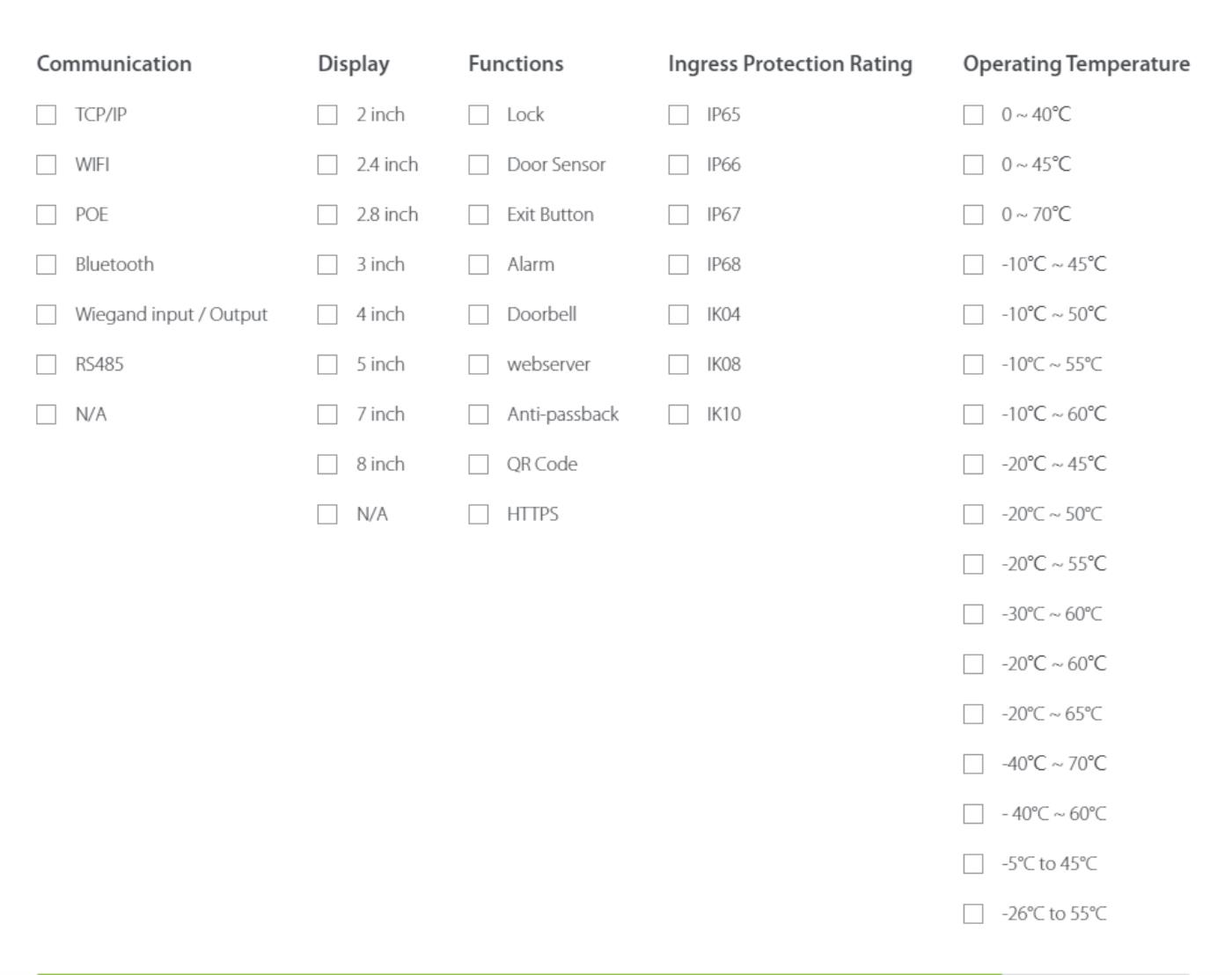This screenshot has height=975, width=1232.
Task: Check the -10℃ ~ 60℃ temperature option
Action: tap(973, 414)
